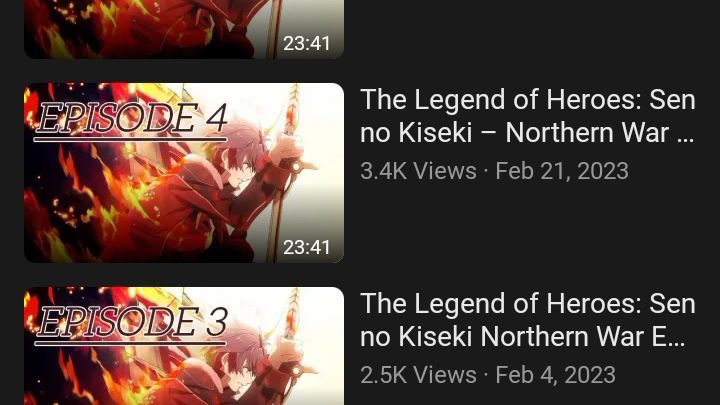Click the Feb 21, 2023 upload date
The height and width of the screenshot is (405, 720).
tap(562, 171)
